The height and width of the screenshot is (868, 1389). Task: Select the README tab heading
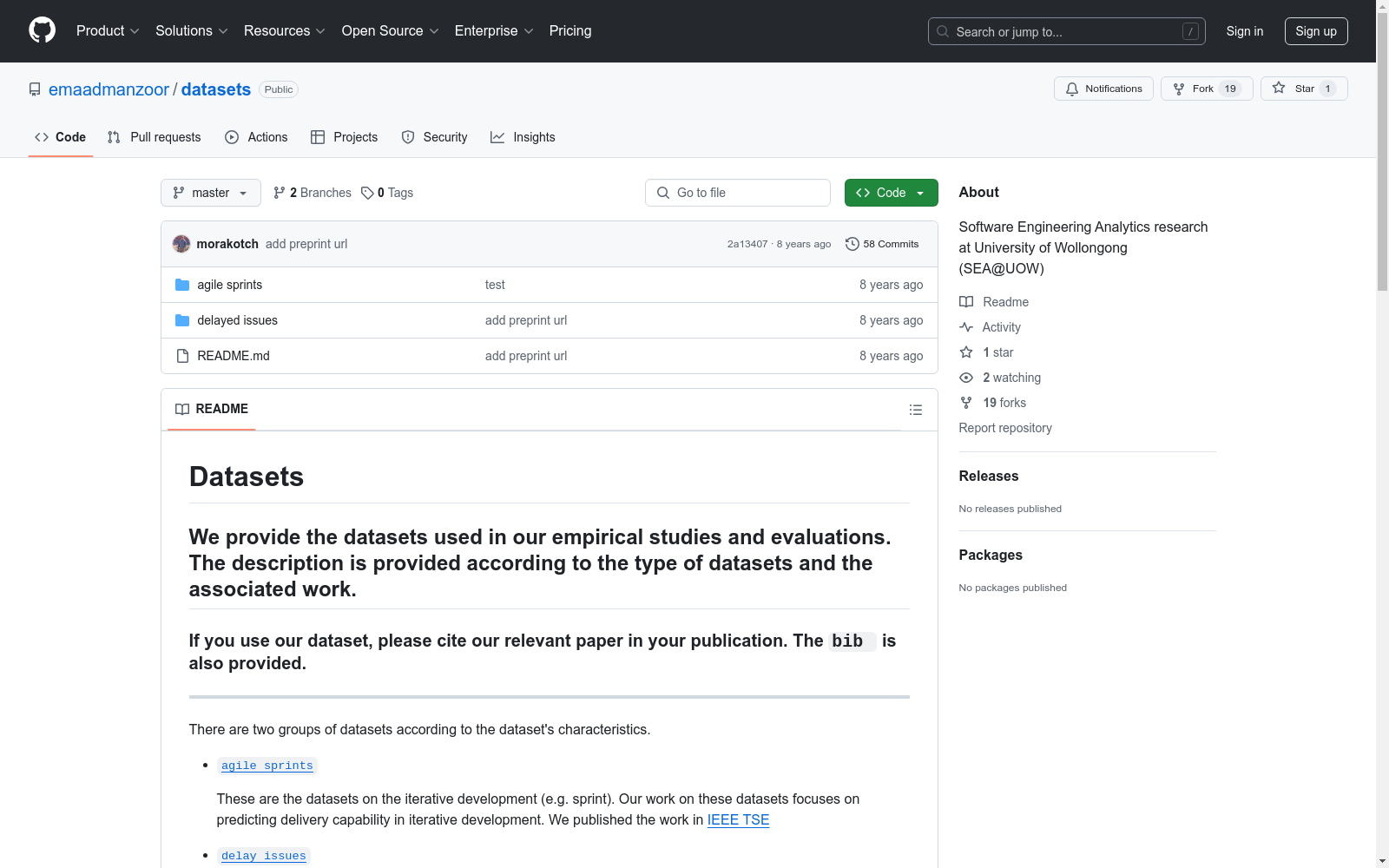click(212, 409)
